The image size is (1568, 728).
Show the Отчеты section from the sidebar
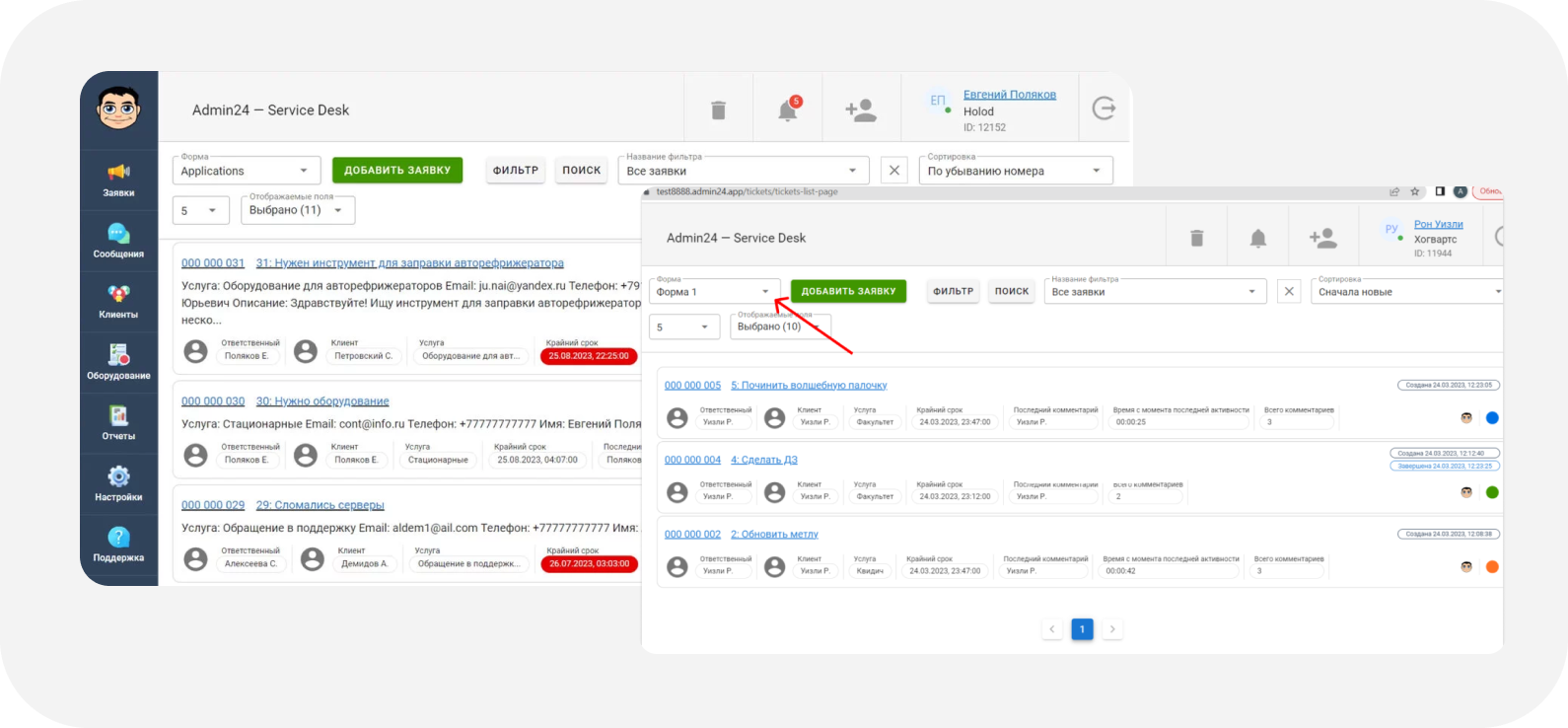pos(118,424)
